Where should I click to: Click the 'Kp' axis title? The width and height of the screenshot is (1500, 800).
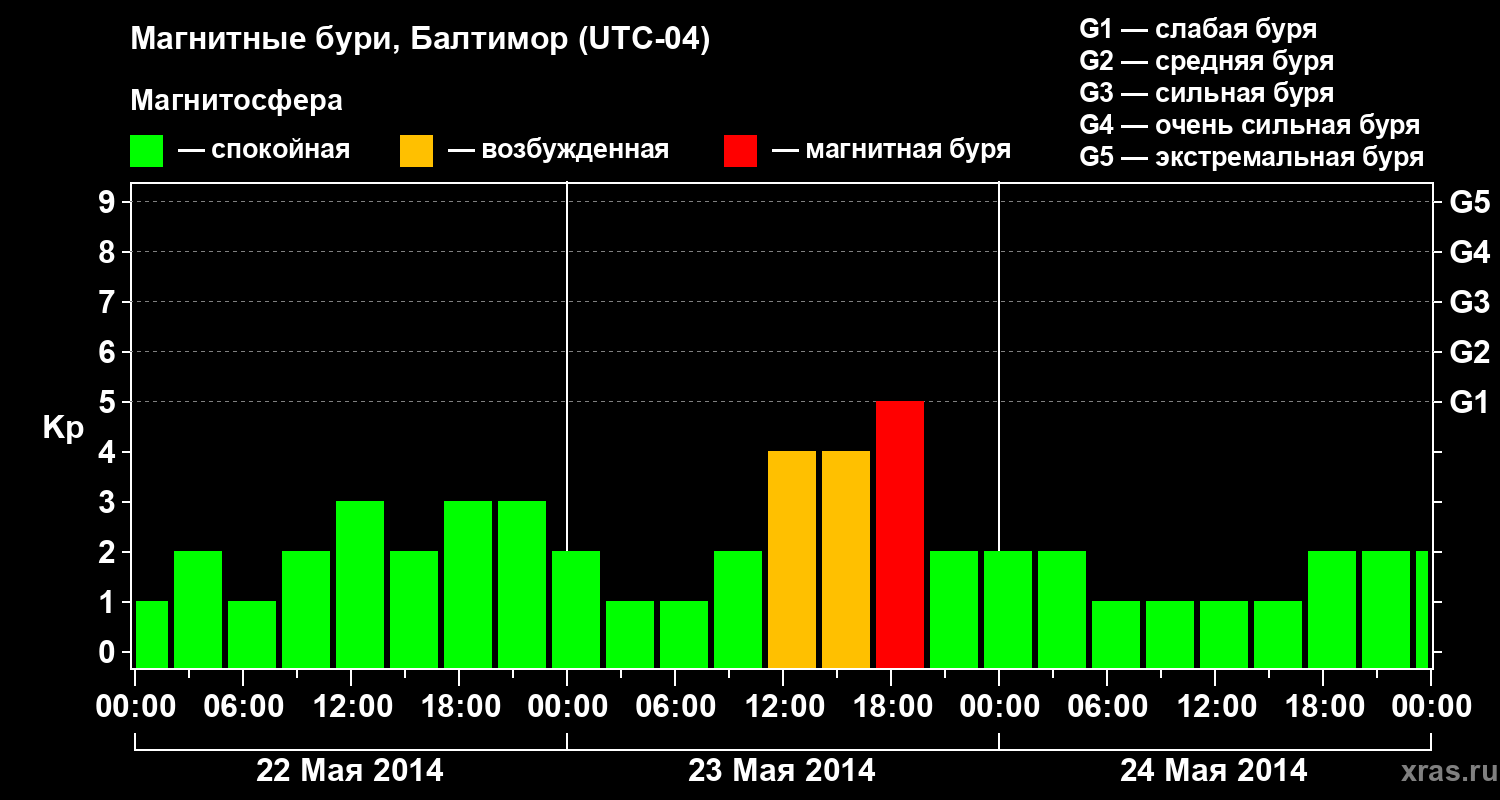tap(63, 428)
